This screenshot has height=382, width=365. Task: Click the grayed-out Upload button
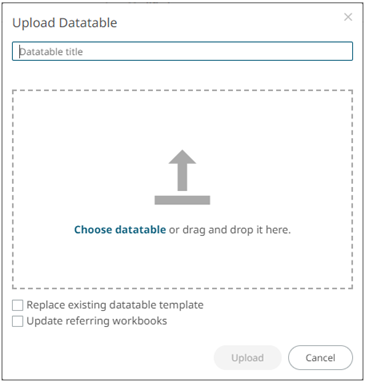tap(248, 358)
